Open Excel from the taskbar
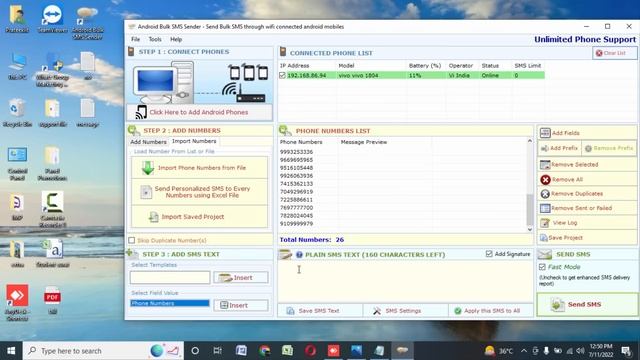This screenshot has height=360, width=640. (x=287, y=351)
